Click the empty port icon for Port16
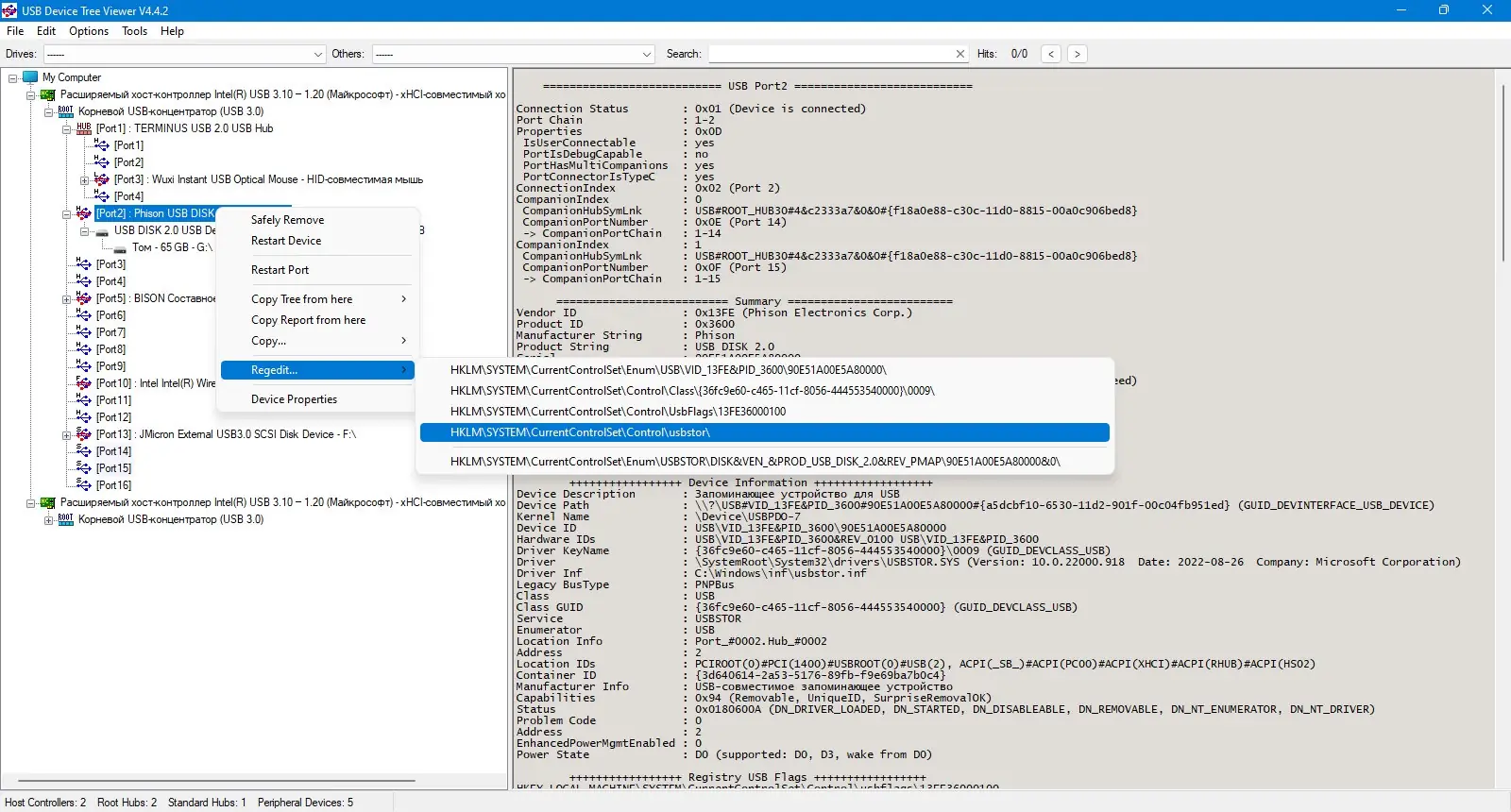The image size is (1511, 812). [84, 485]
